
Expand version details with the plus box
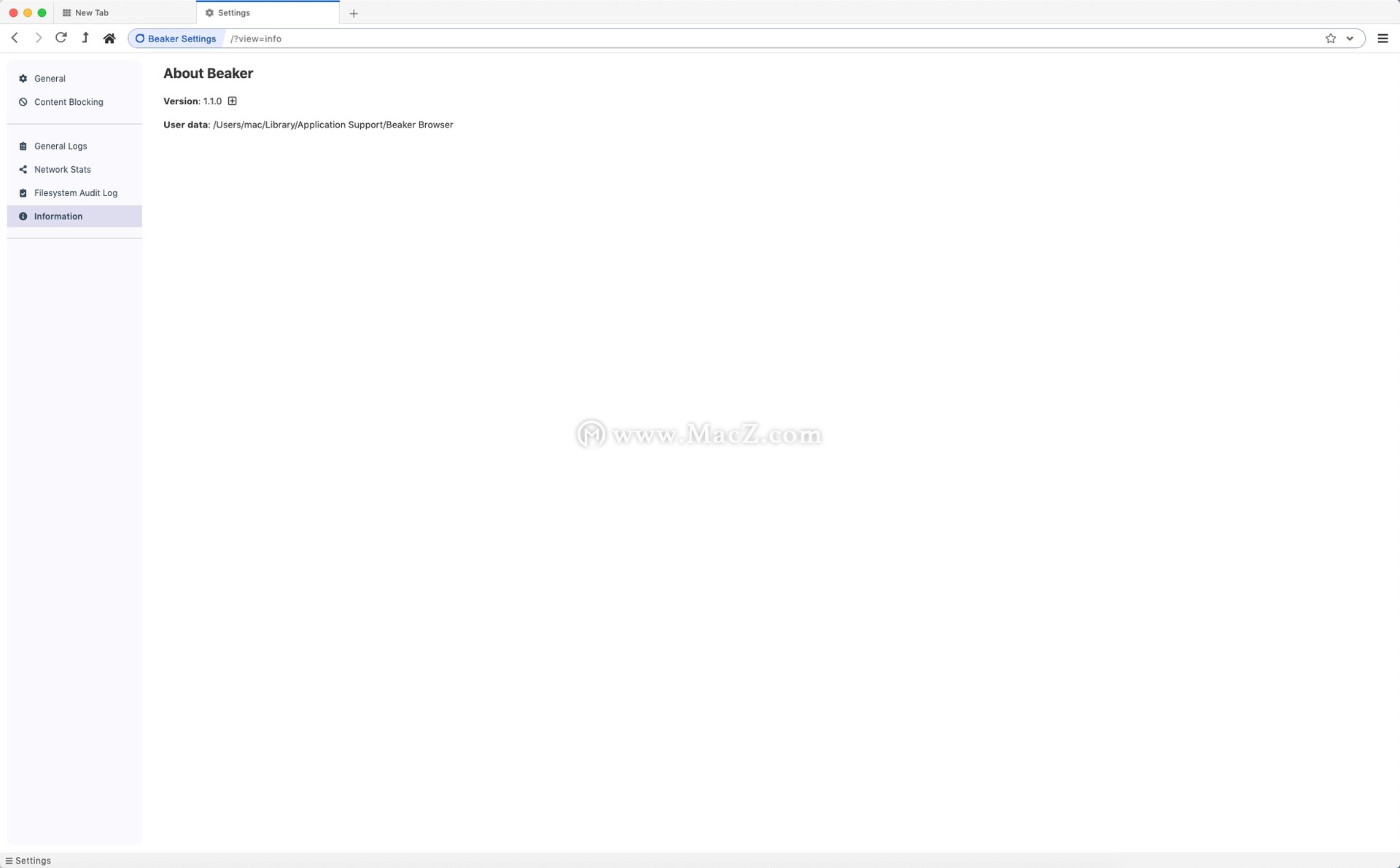pos(232,101)
